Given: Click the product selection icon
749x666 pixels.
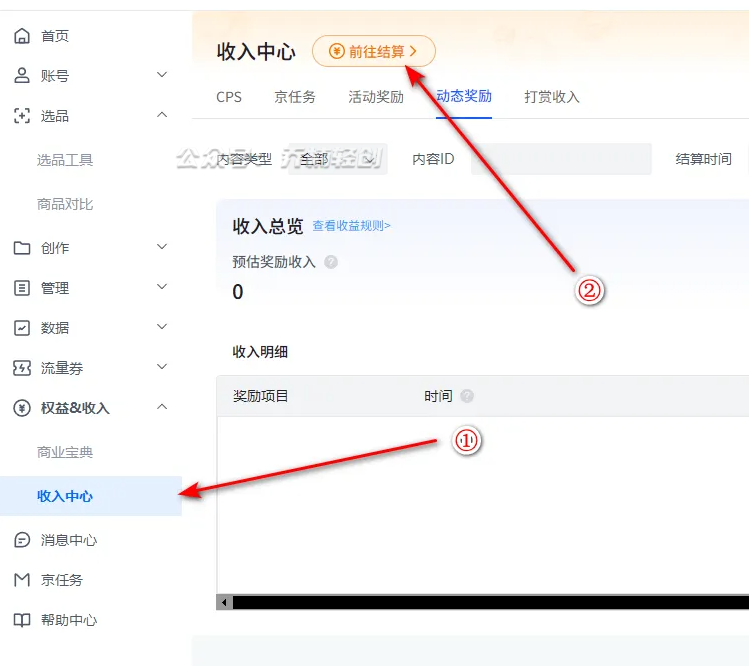Looking at the screenshot, I should tap(22, 116).
